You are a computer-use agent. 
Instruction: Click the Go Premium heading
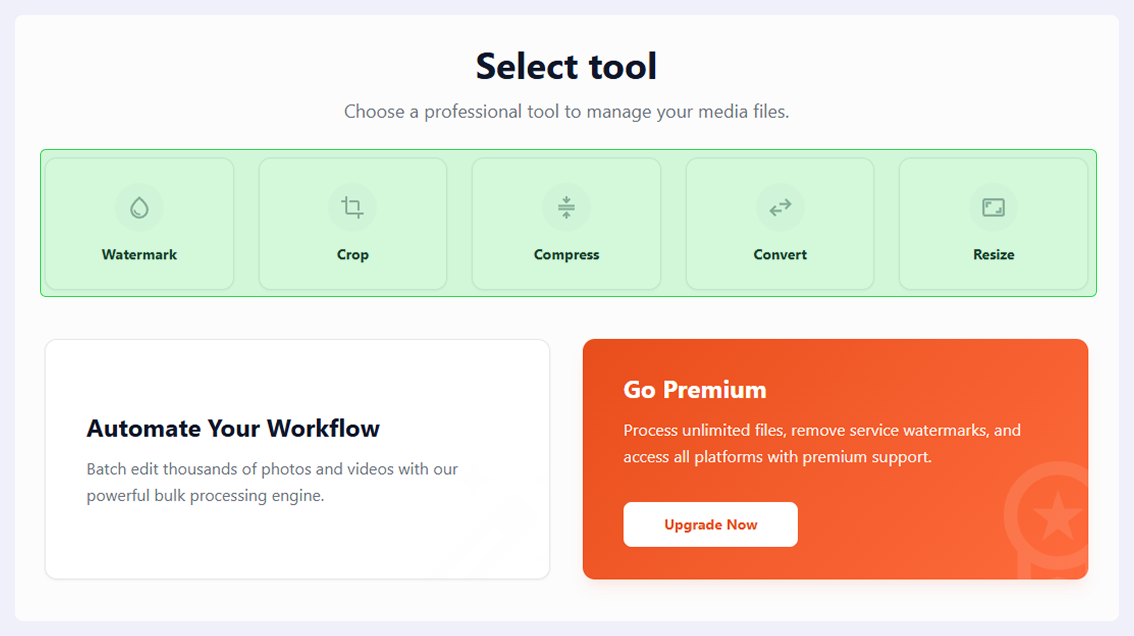coord(694,389)
